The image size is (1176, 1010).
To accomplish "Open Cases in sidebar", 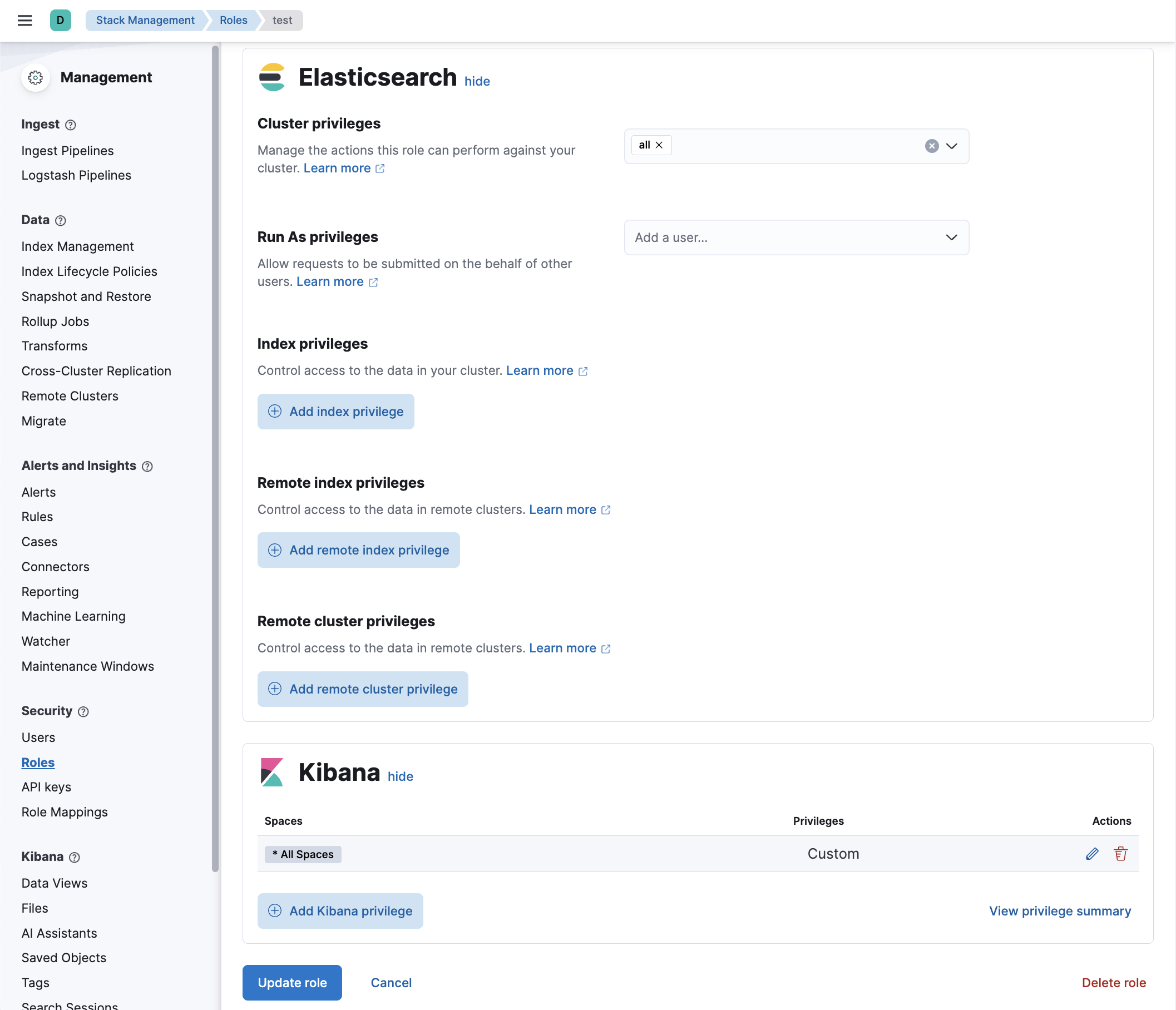I will (x=39, y=542).
